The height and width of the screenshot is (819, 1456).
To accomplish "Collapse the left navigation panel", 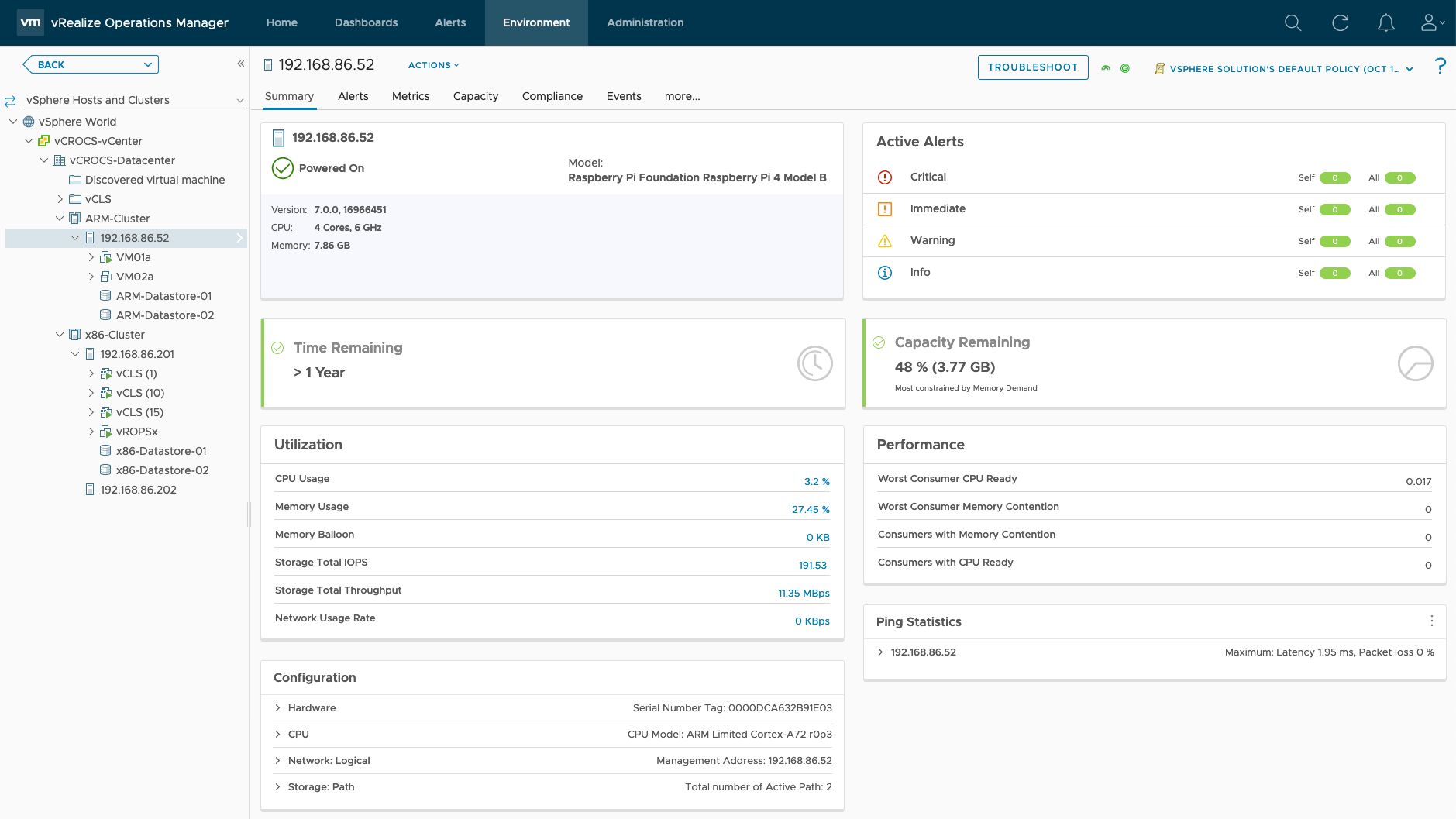I will point(241,64).
